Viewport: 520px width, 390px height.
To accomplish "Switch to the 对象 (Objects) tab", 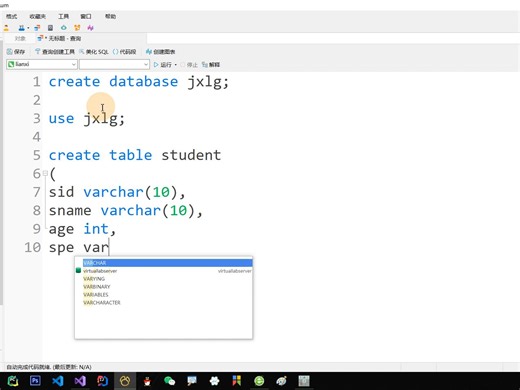I will pos(20,39).
